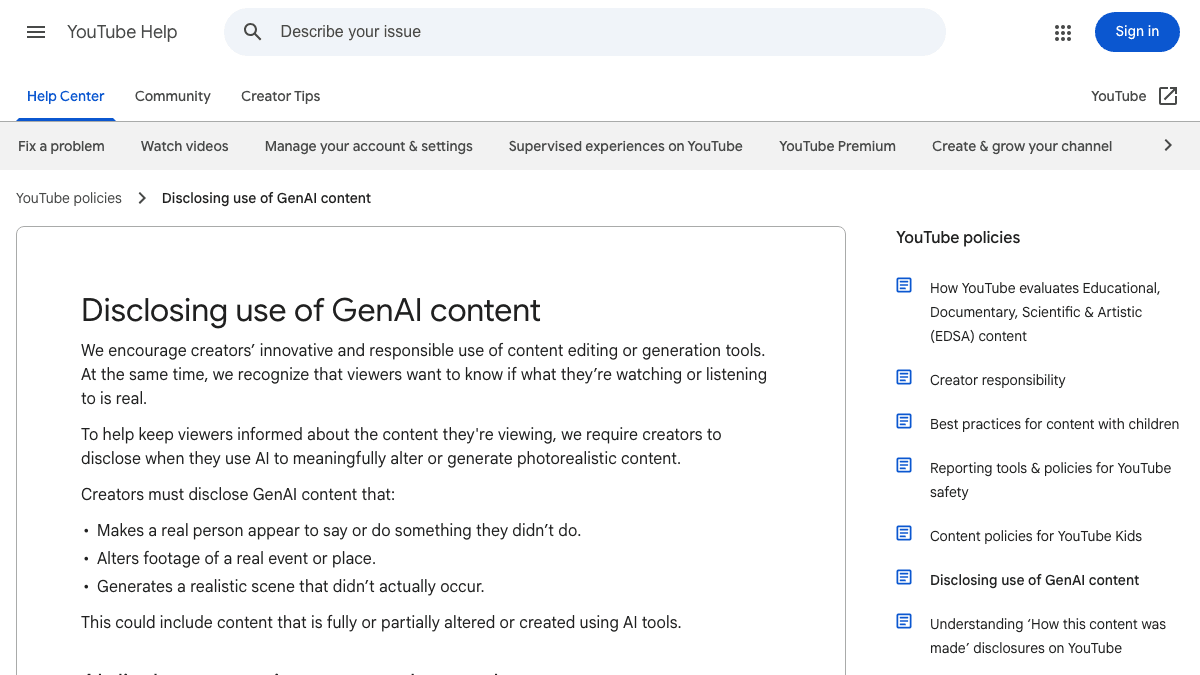The width and height of the screenshot is (1200, 675).
Task: Open Manage your account & settings topic
Action: (x=369, y=146)
